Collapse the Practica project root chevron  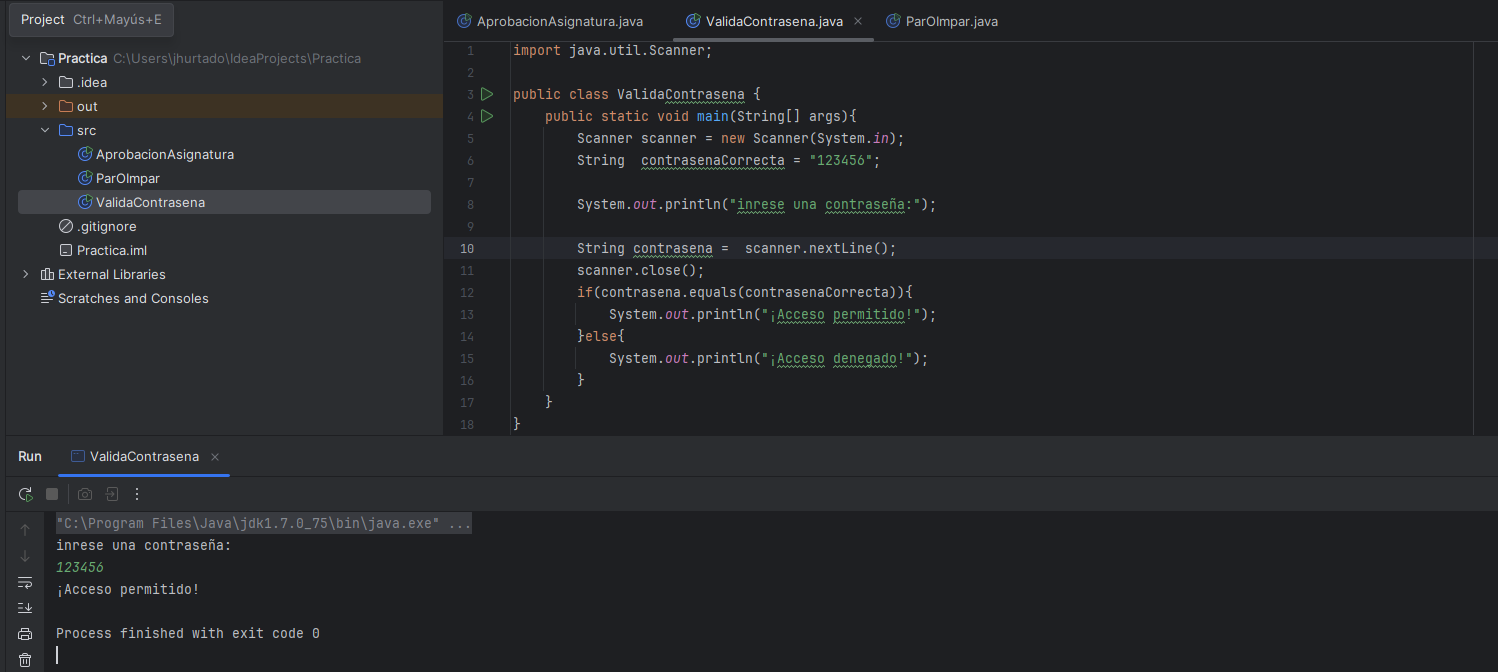click(x=26, y=58)
